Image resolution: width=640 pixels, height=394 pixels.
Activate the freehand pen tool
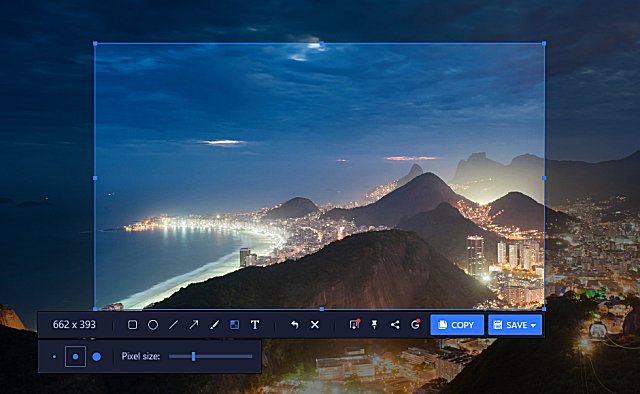214,325
